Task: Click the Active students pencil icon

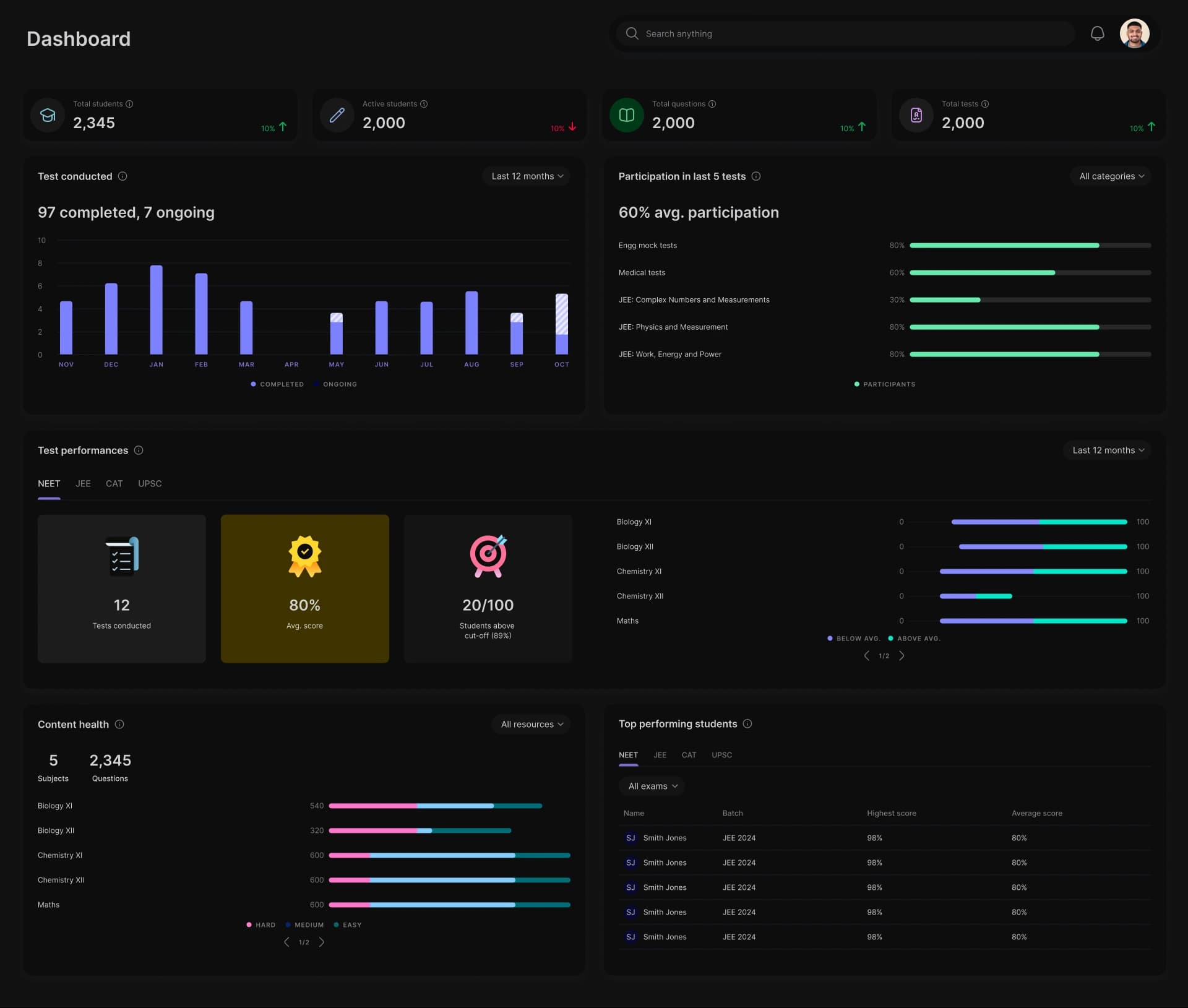Action: pyautogui.click(x=337, y=115)
